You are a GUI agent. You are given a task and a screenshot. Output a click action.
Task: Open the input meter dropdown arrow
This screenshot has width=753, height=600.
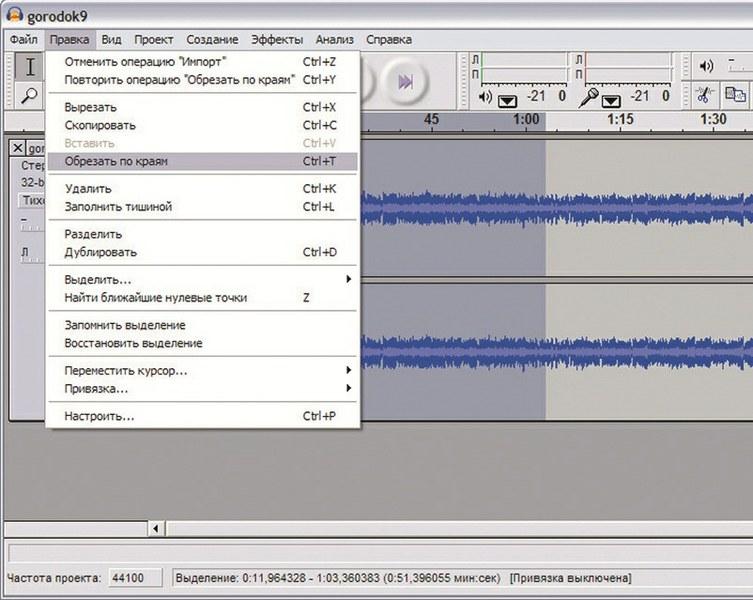[611, 99]
